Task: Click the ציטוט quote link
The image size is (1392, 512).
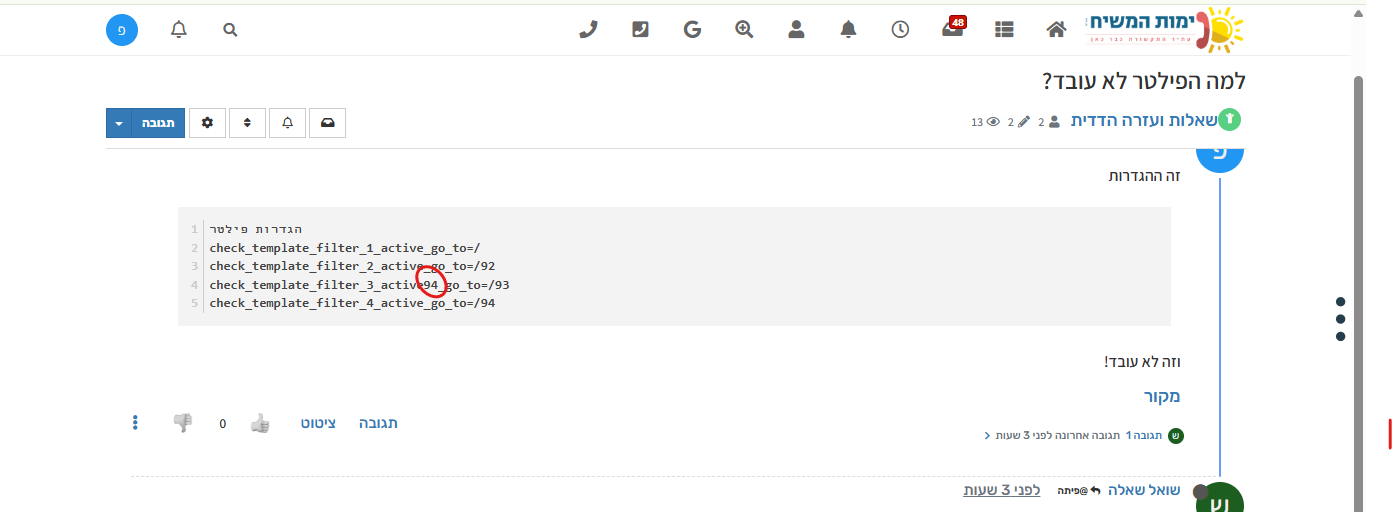Action: click(x=318, y=423)
